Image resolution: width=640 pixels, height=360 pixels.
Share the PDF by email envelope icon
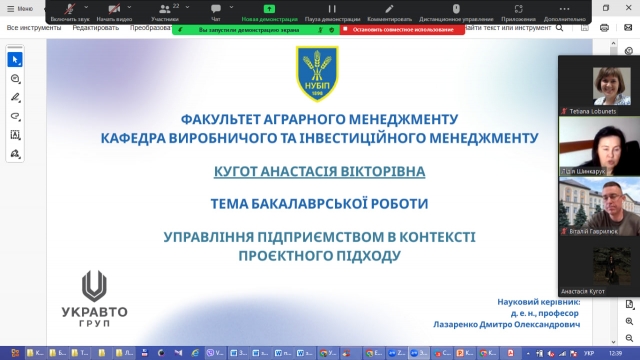point(628,28)
